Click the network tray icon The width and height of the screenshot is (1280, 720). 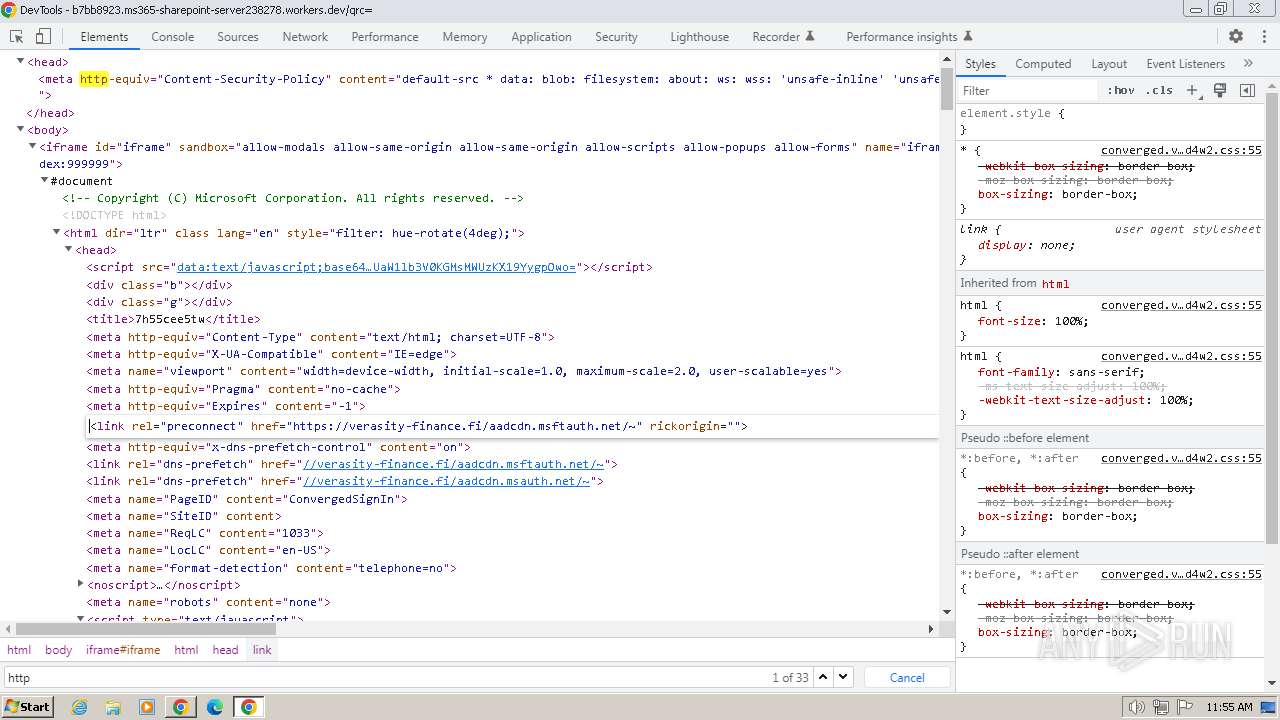pos(1161,707)
